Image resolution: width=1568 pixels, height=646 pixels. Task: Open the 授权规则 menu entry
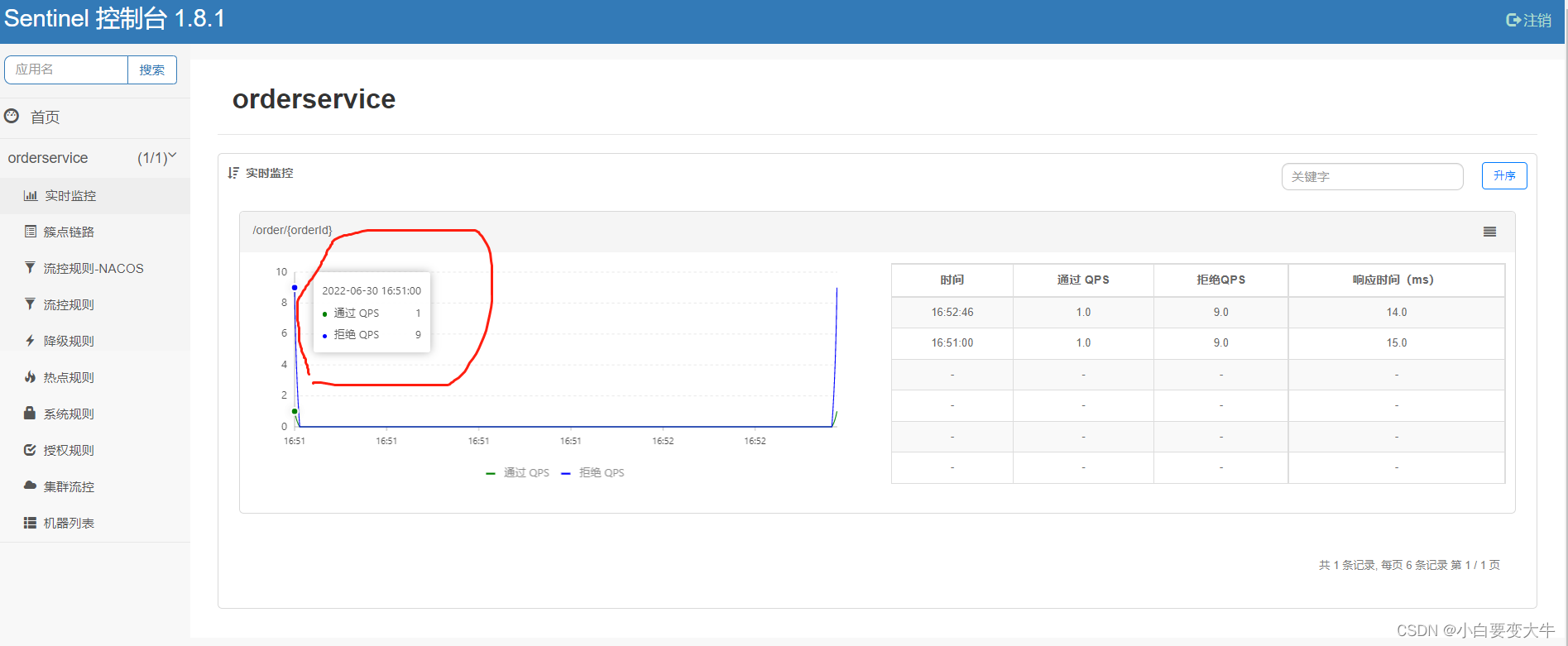[69, 451]
